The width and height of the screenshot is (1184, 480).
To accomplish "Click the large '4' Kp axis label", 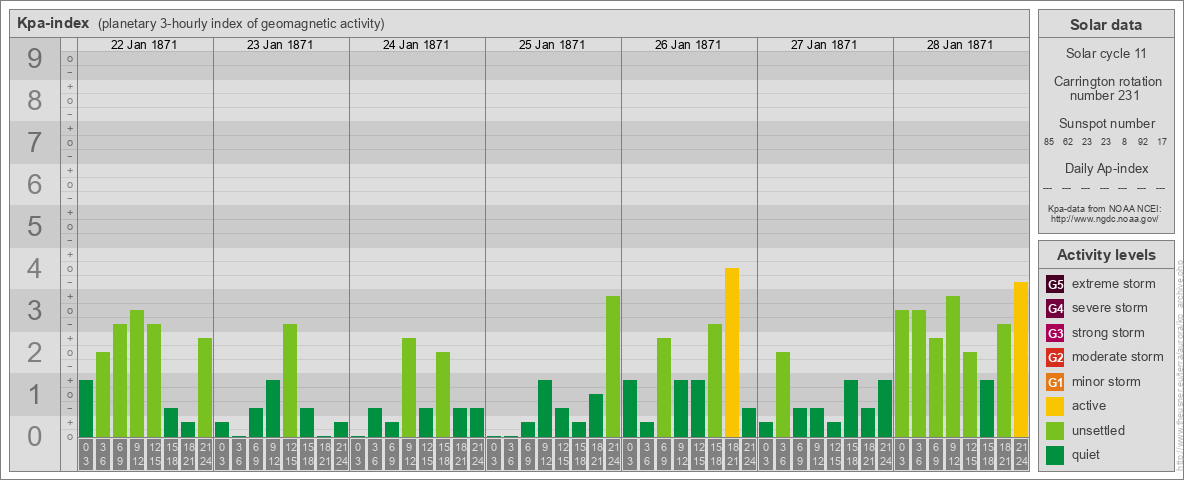I will (34, 269).
